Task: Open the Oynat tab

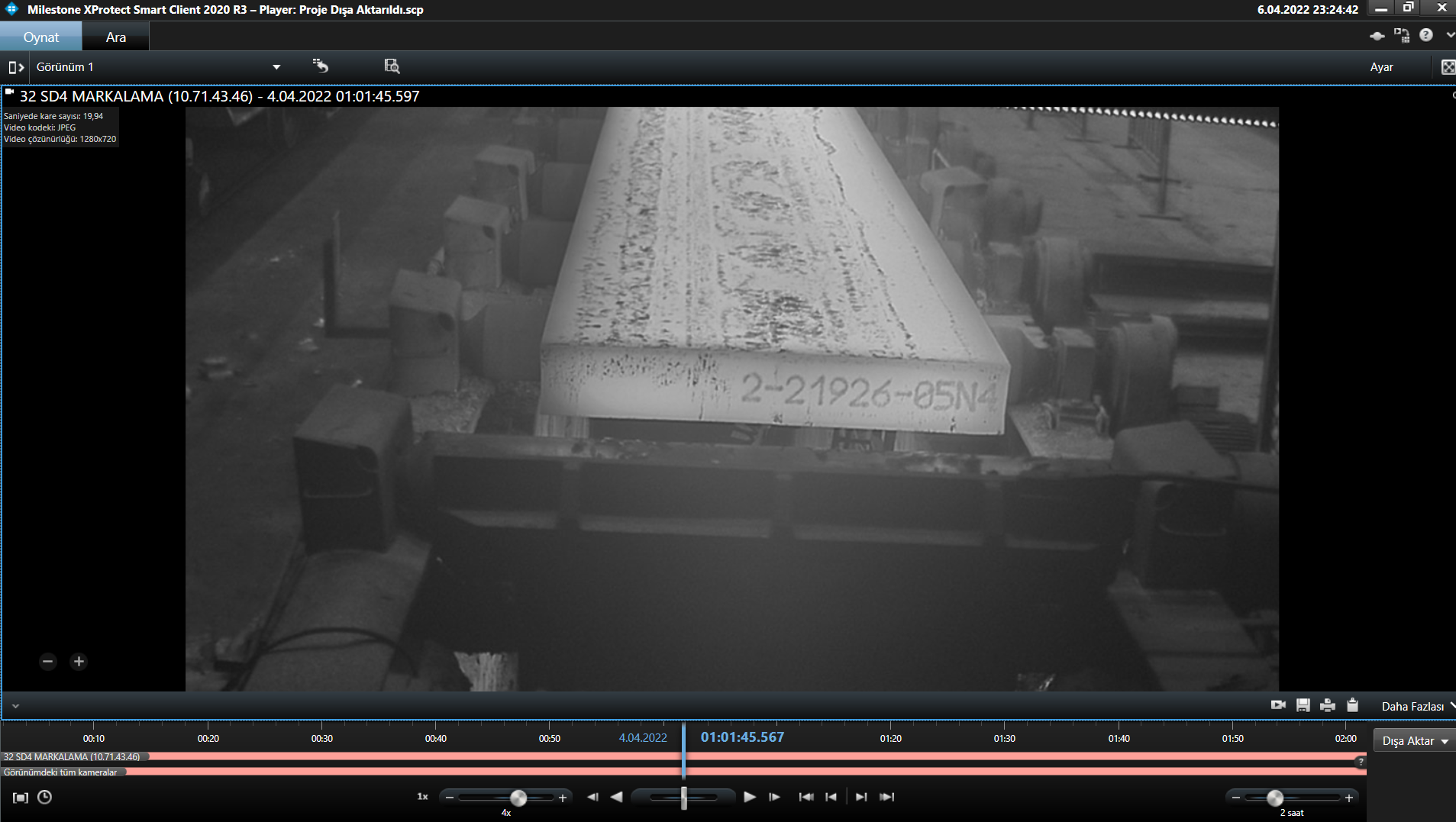Action: coord(41,37)
